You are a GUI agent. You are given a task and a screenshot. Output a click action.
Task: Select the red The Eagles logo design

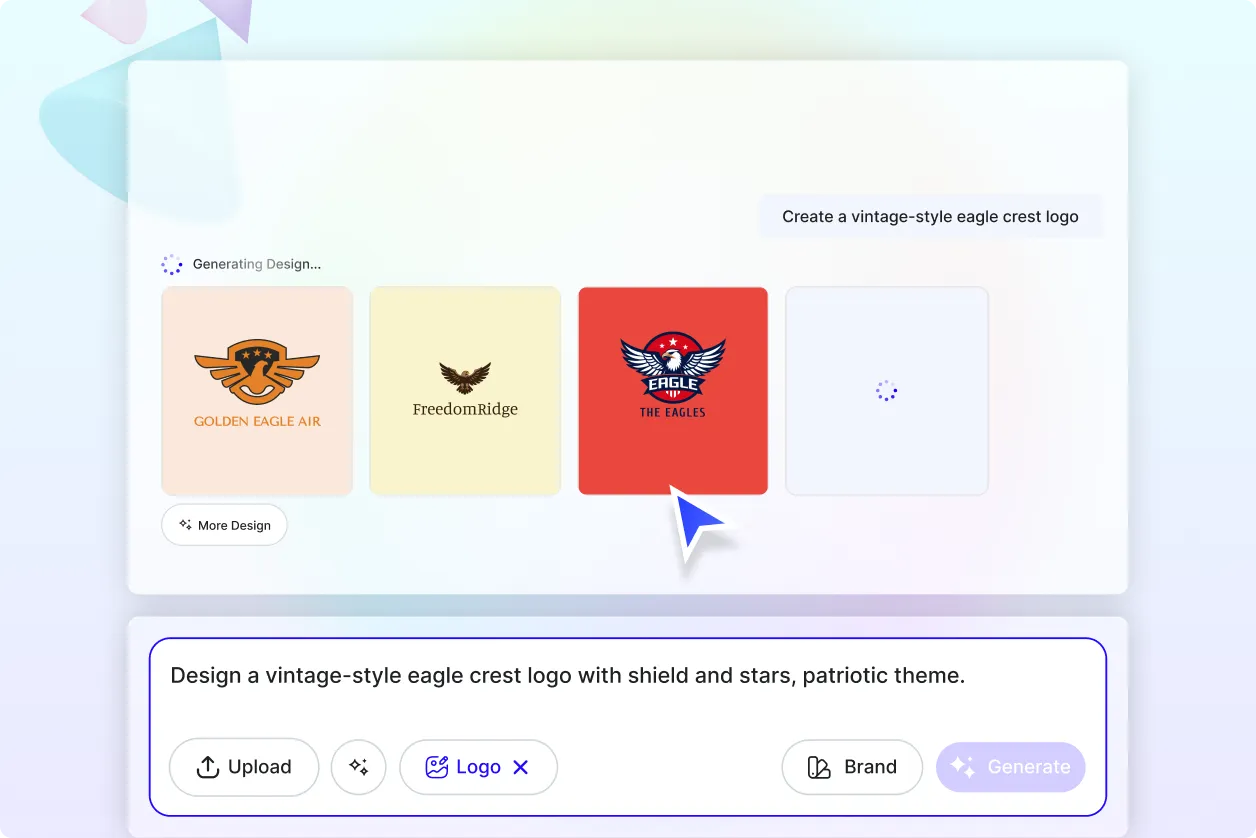pos(673,391)
